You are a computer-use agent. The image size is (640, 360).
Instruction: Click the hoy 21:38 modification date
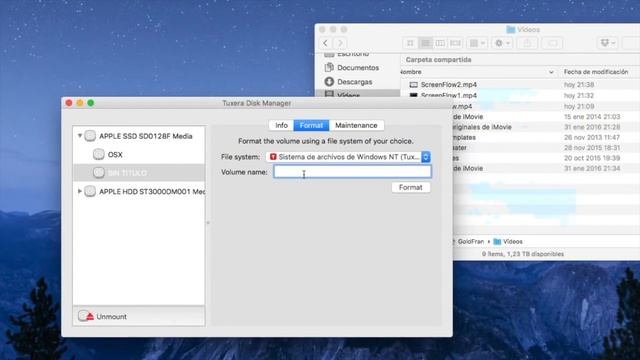(x=579, y=84)
